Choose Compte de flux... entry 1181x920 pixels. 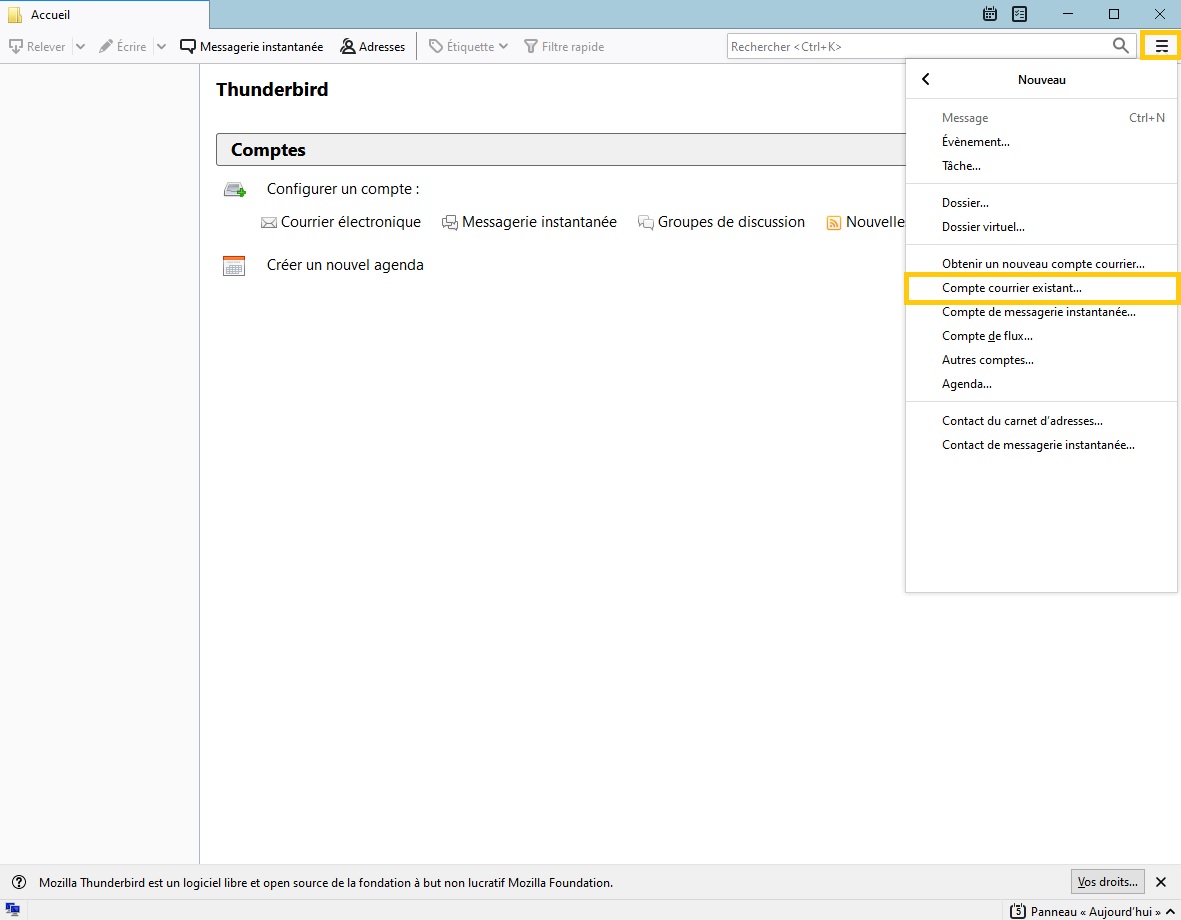[1042, 336]
